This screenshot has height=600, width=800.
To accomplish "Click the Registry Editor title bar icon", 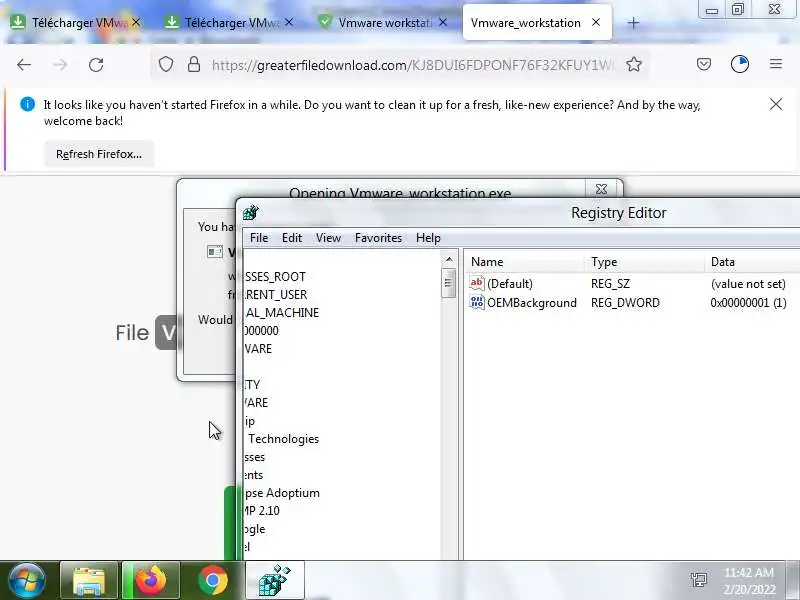I will pos(251,212).
